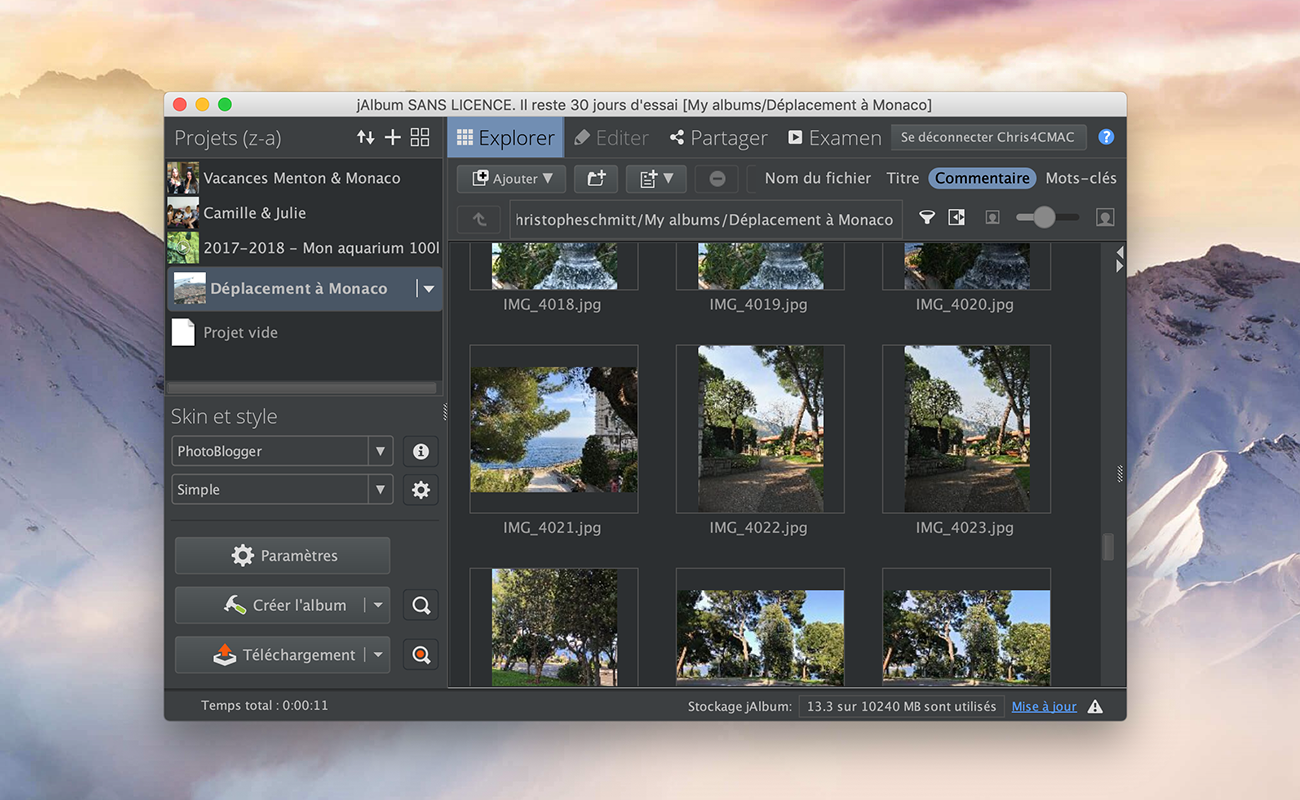The width and height of the screenshot is (1300, 800).
Task: Toggle Mots-clés caption display
Action: (1080, 179)
